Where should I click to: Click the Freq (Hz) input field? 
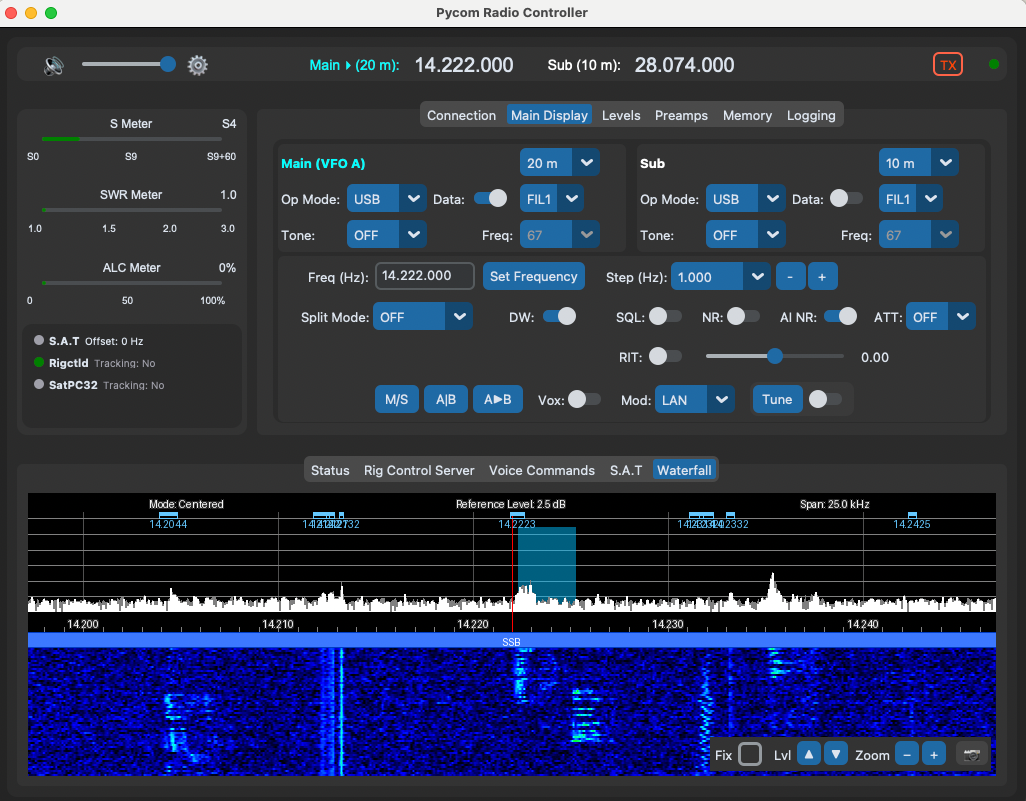pyautogui.click(x=425, y=276)
